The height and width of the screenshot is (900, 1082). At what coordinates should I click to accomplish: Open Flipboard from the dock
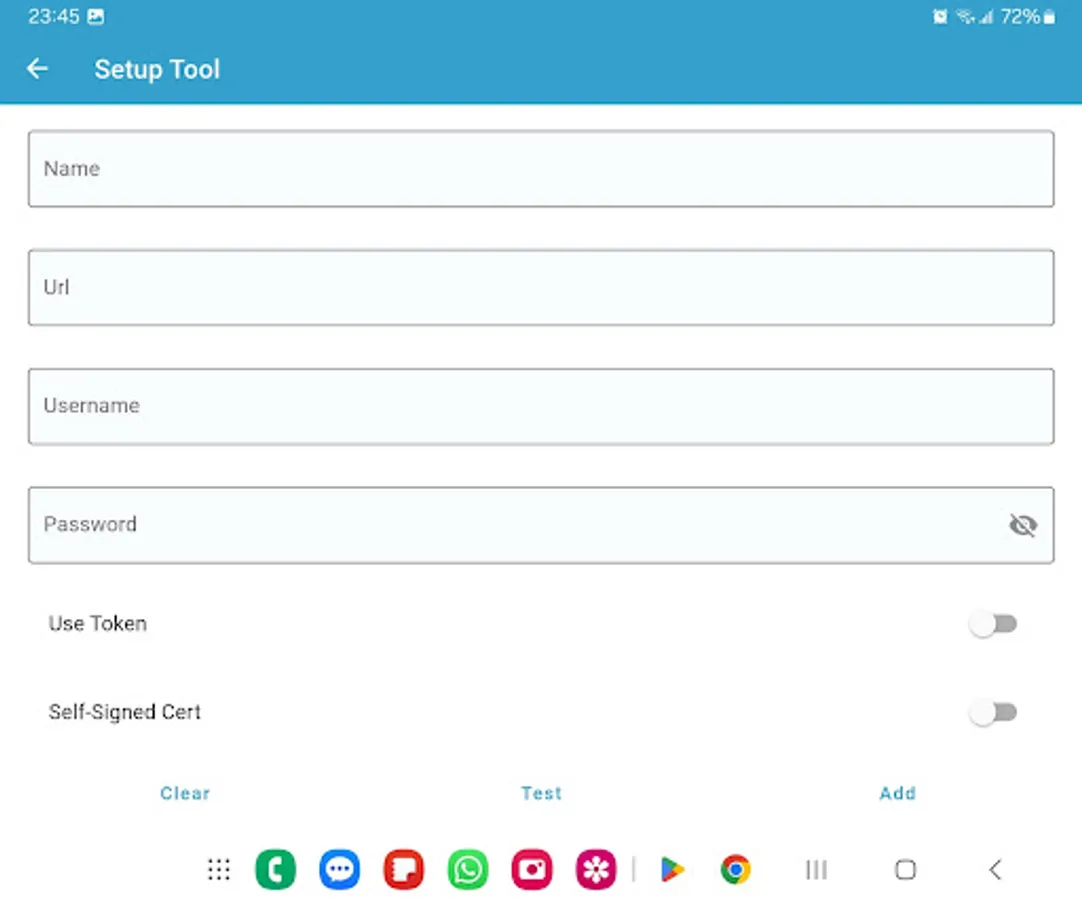403,869
